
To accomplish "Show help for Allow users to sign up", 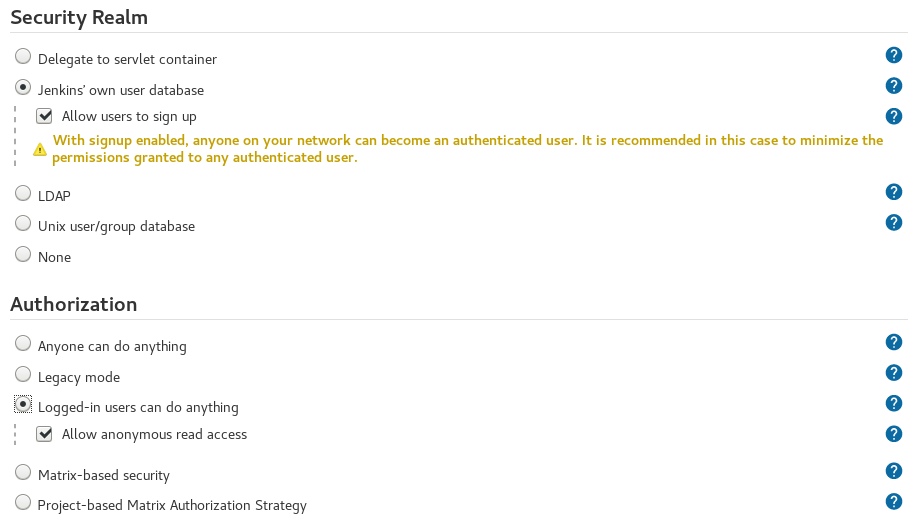I will point(894,116).
